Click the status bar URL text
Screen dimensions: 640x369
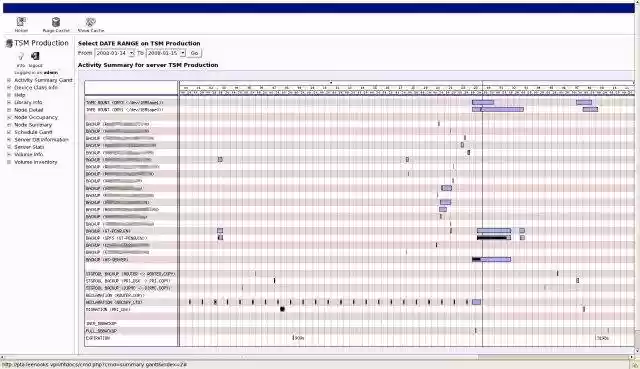click(x=94, y=365)
